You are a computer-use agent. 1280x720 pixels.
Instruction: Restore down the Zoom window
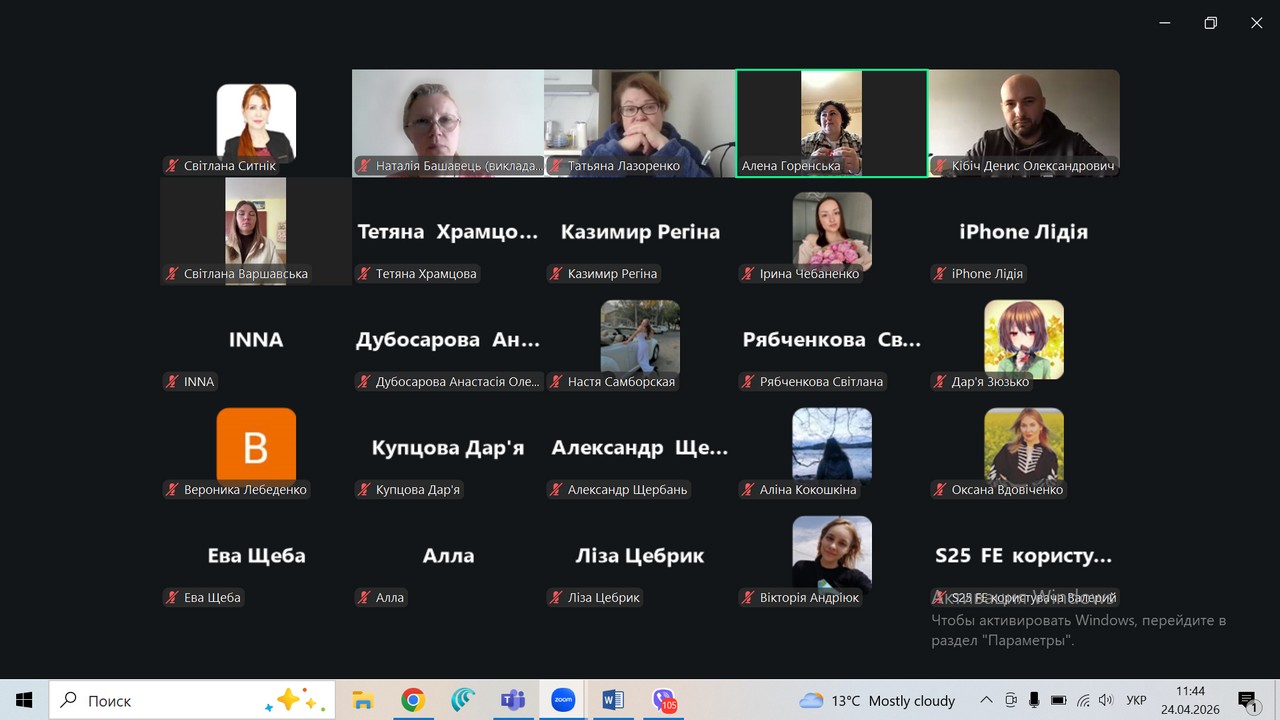click(1210, 23)
